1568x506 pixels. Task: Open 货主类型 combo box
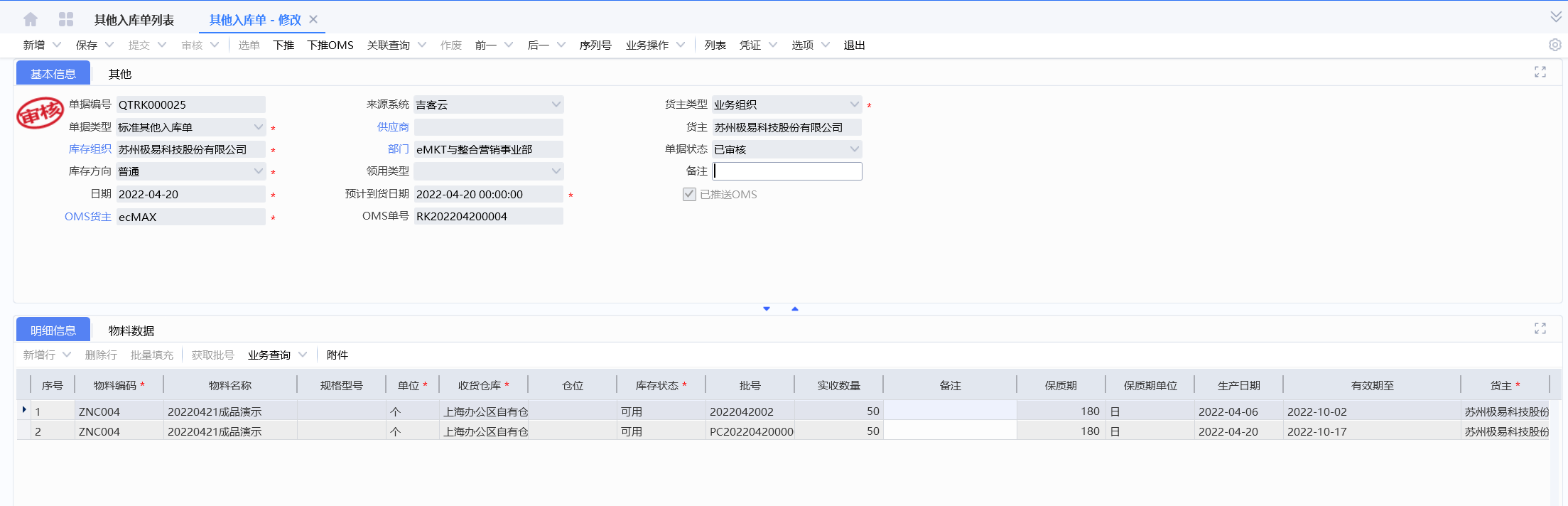[x=787, y=104]
